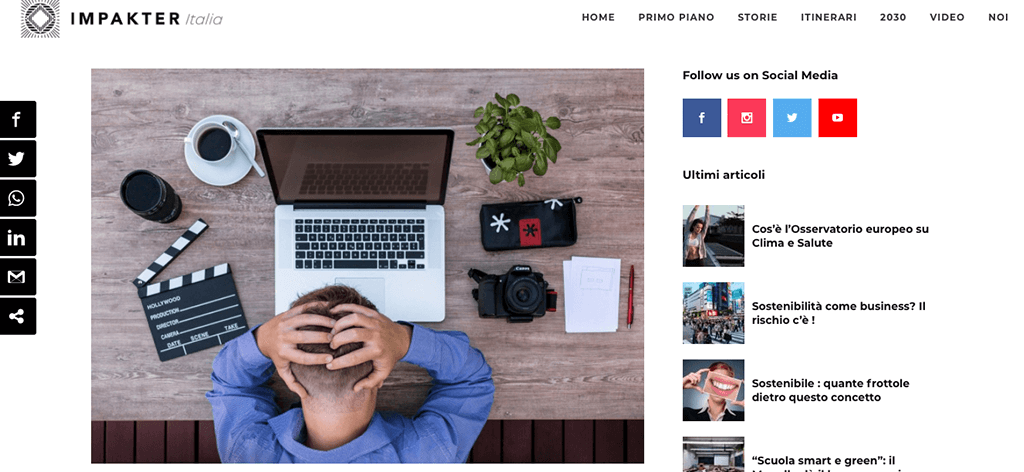
Task: Open the VIDEO section
Action: click(947, 18)
